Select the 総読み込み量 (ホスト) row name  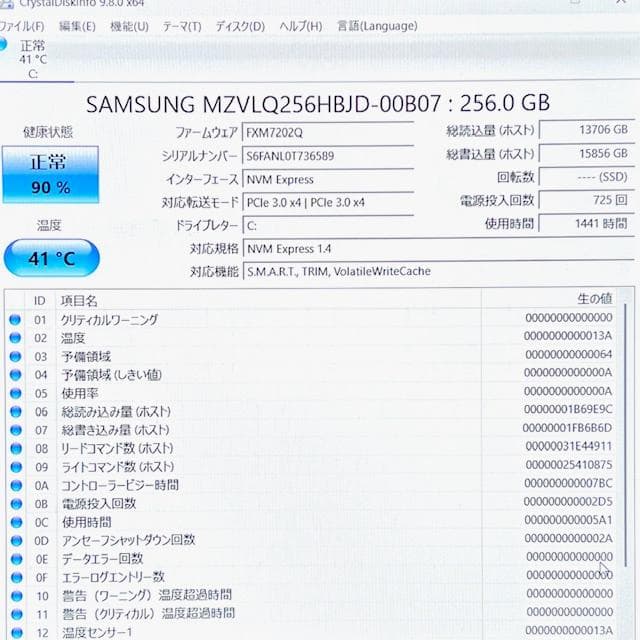click(x=116, y=412)
